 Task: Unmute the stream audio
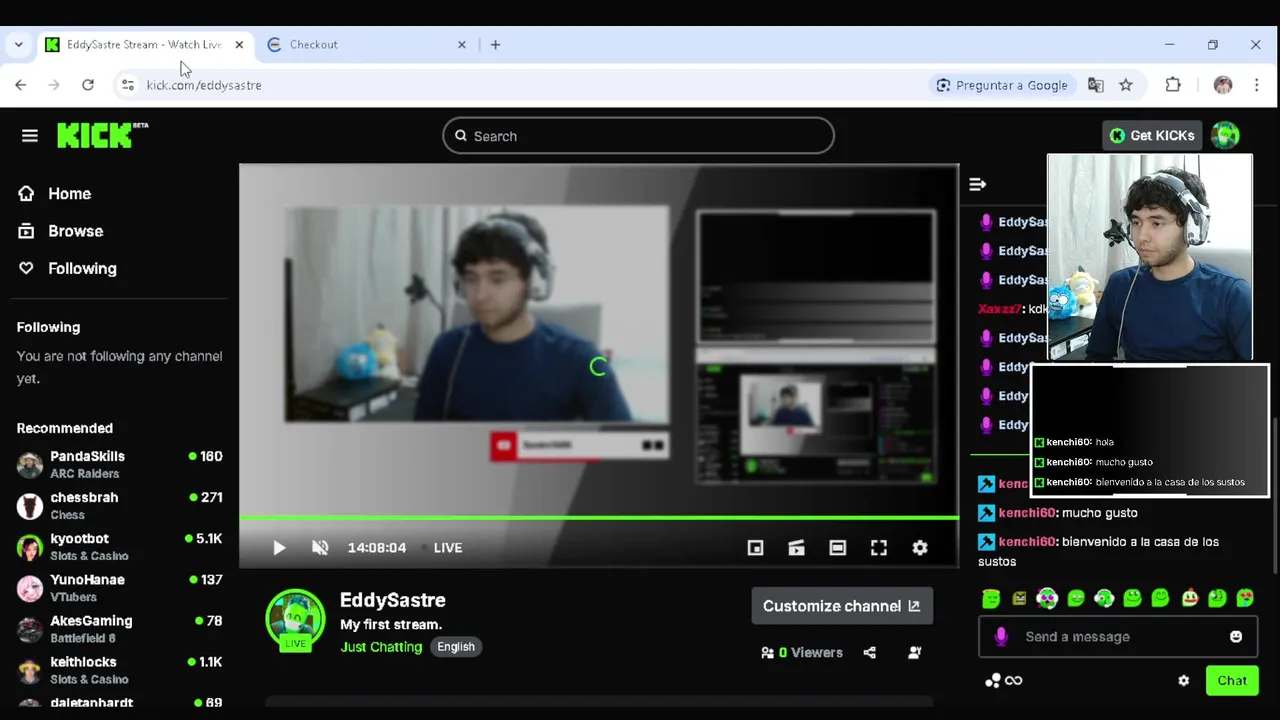point(320,548)
